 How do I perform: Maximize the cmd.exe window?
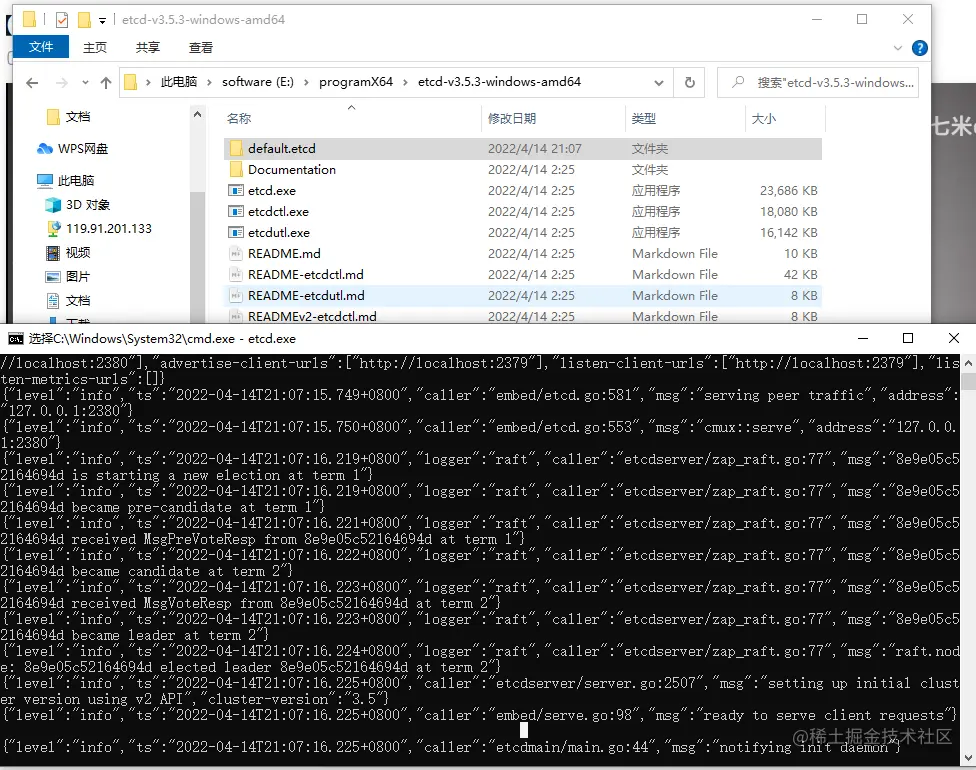[908, 338]
